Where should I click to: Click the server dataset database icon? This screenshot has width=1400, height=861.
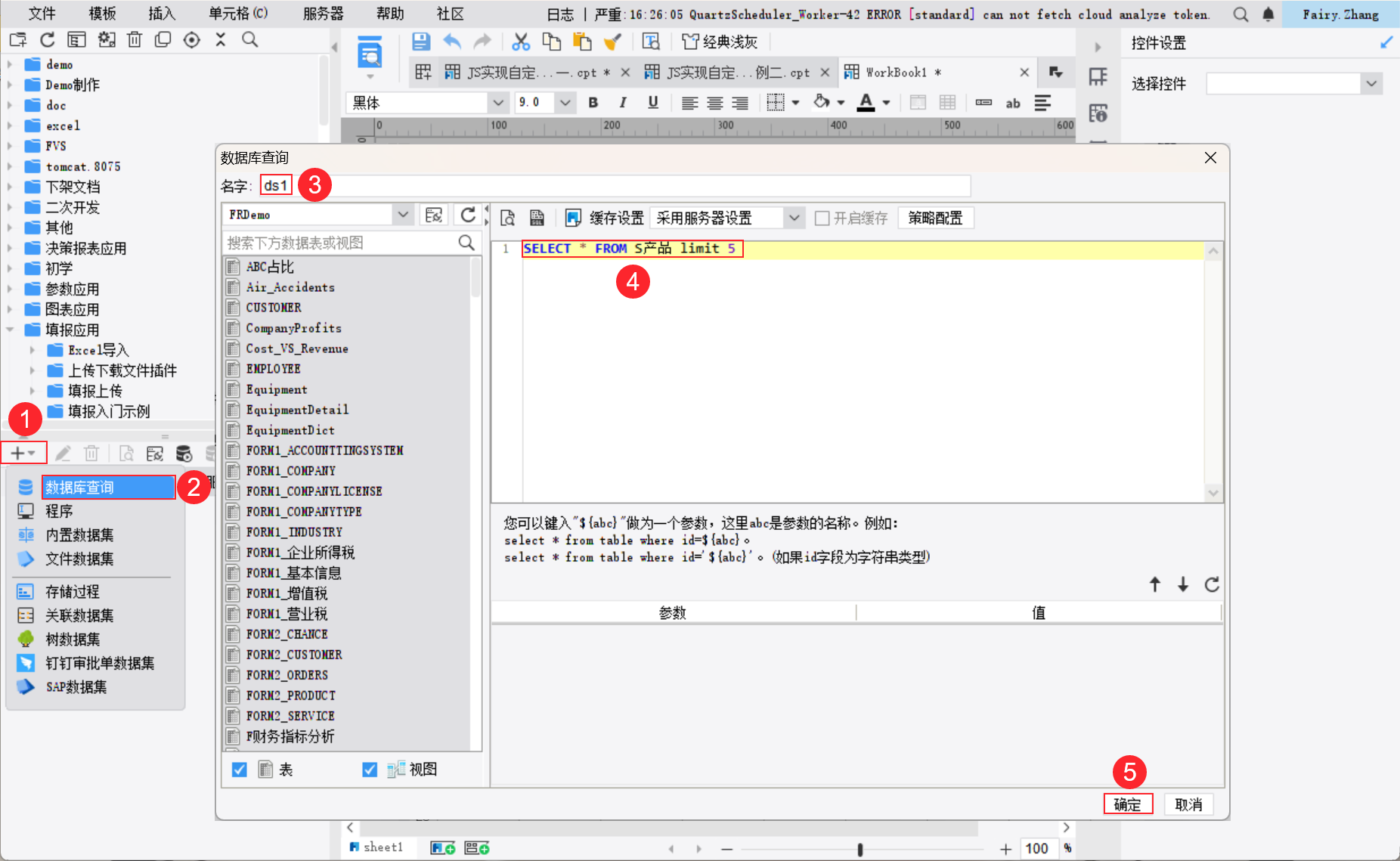(x=184, y=454)
